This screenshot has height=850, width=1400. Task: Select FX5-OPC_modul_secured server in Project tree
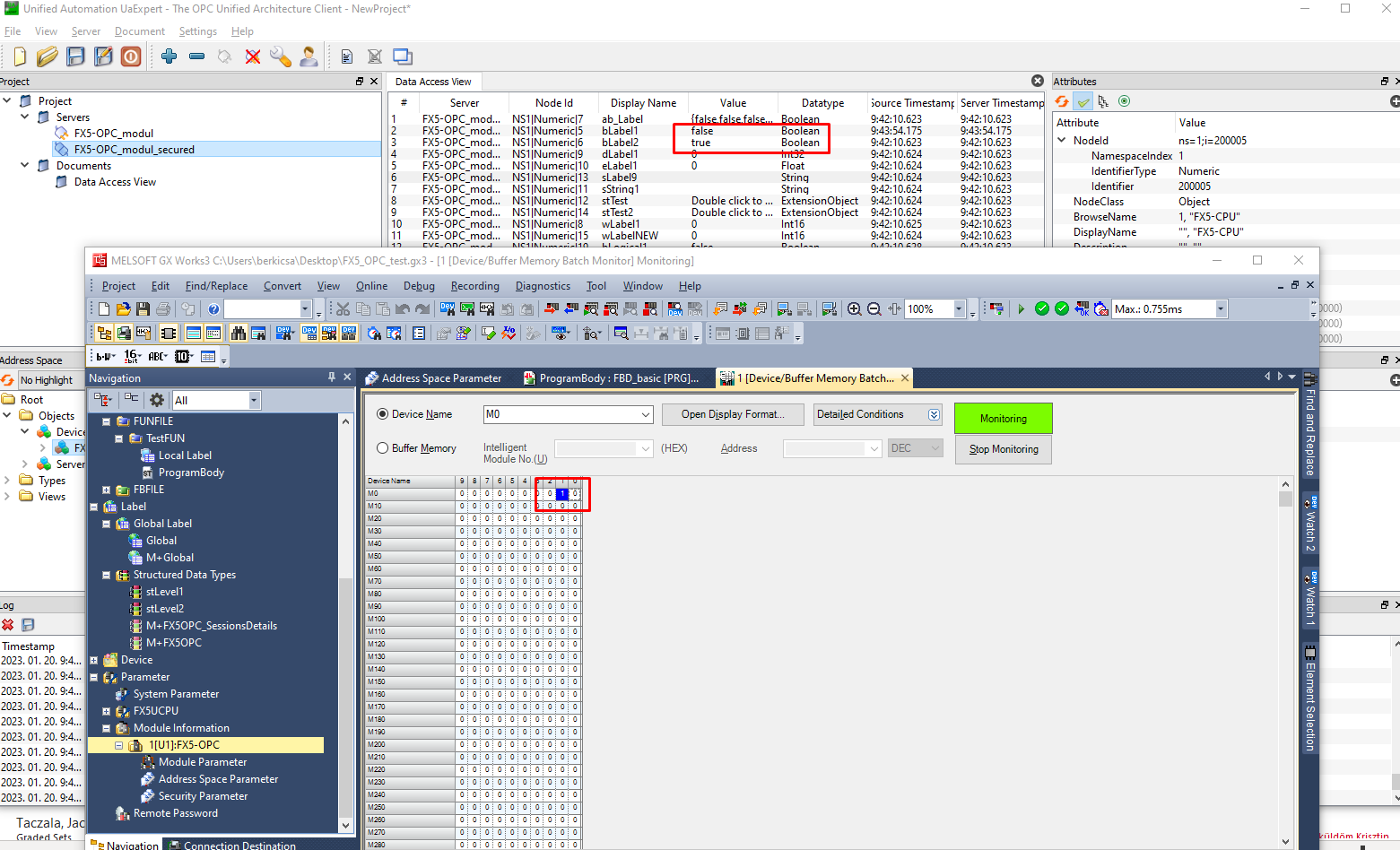click(135, 150)
